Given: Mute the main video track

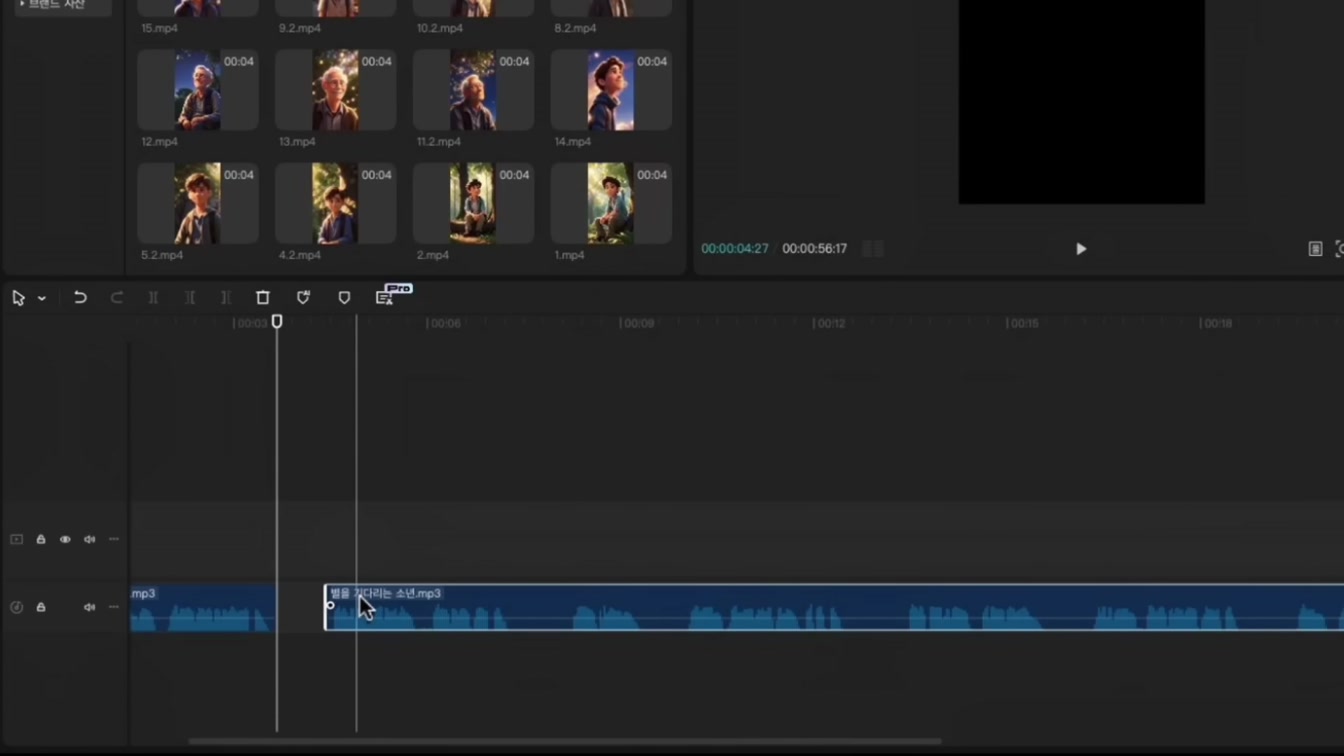Looking at the screenshot, I should pyautogui.click(x=89, y=539).
